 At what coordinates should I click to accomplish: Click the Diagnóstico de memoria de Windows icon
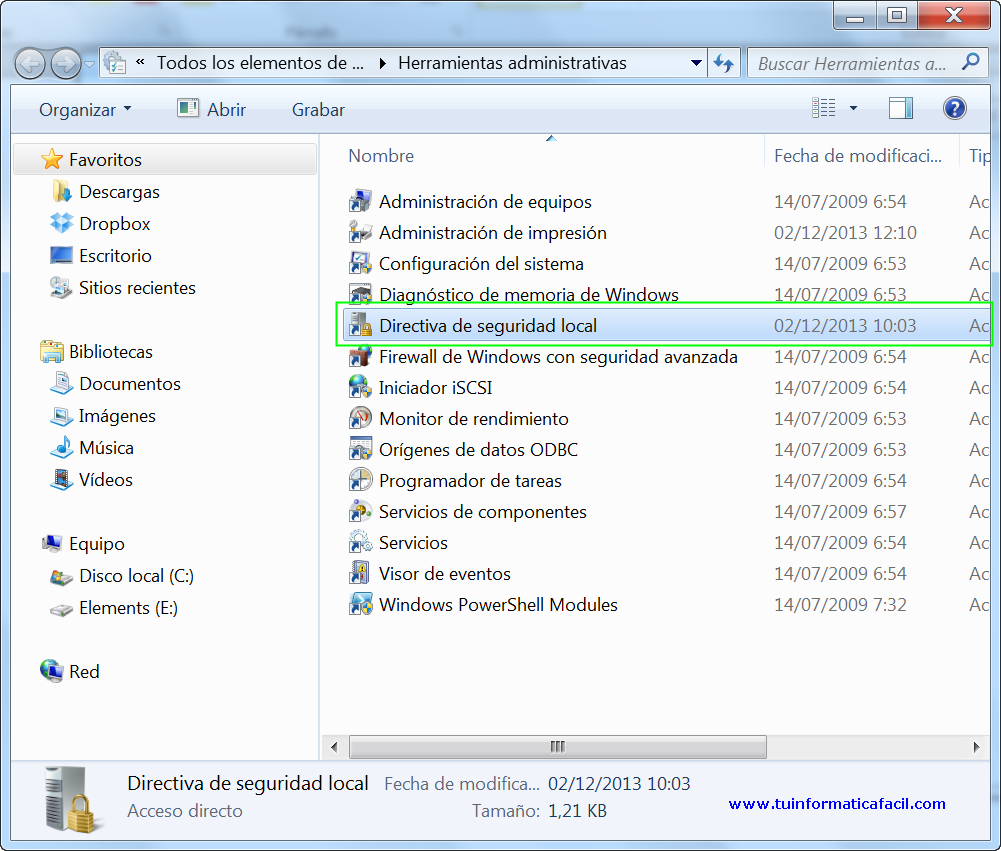click(360, 294)
